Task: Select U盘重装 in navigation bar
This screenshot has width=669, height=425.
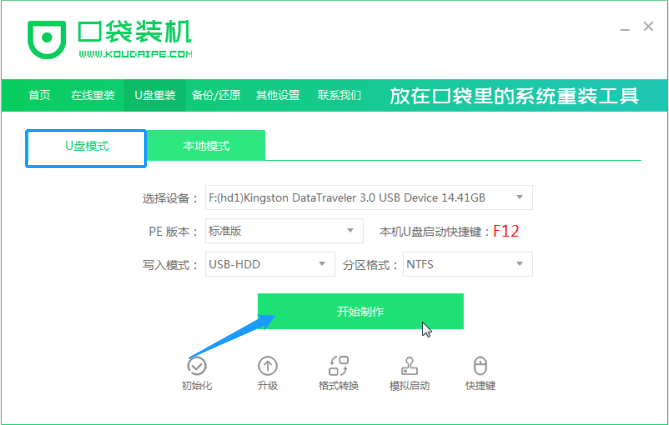Action: [155, 96]
